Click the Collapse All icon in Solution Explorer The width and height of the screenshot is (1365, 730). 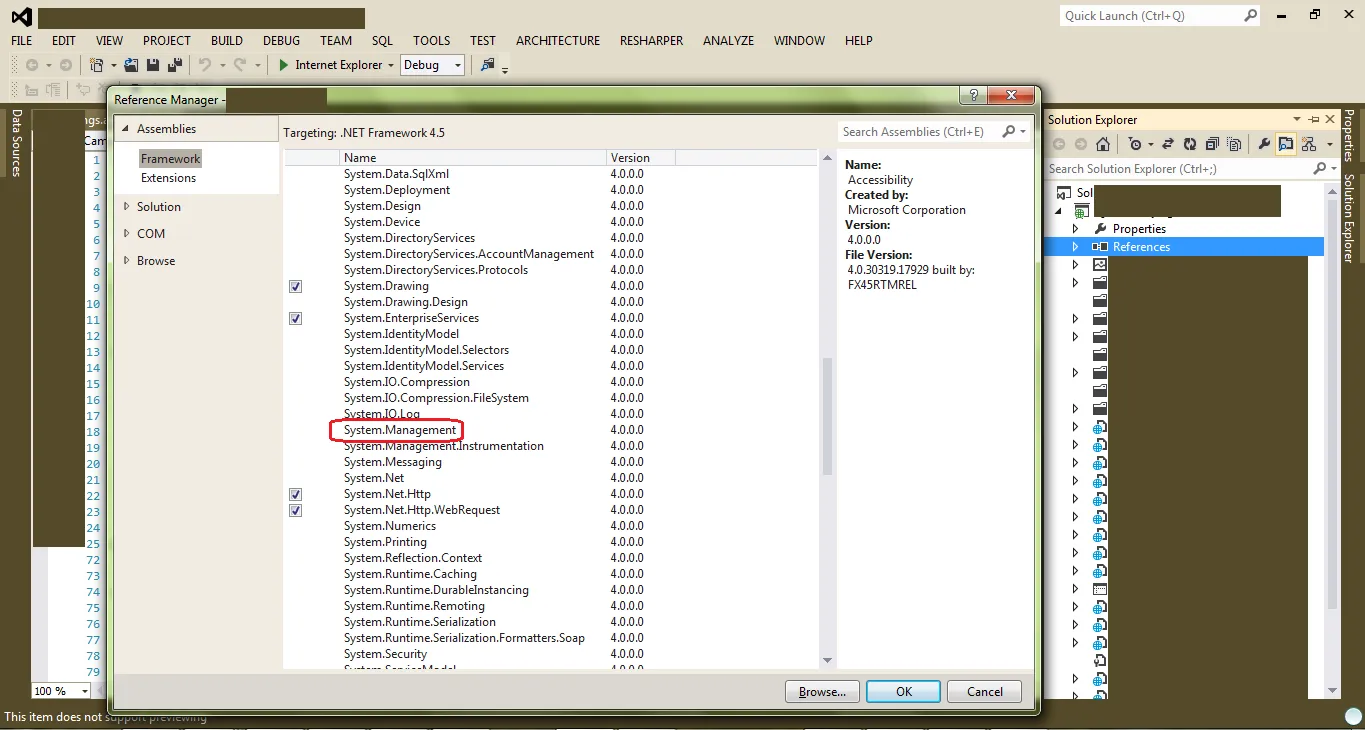(1212, 144)
